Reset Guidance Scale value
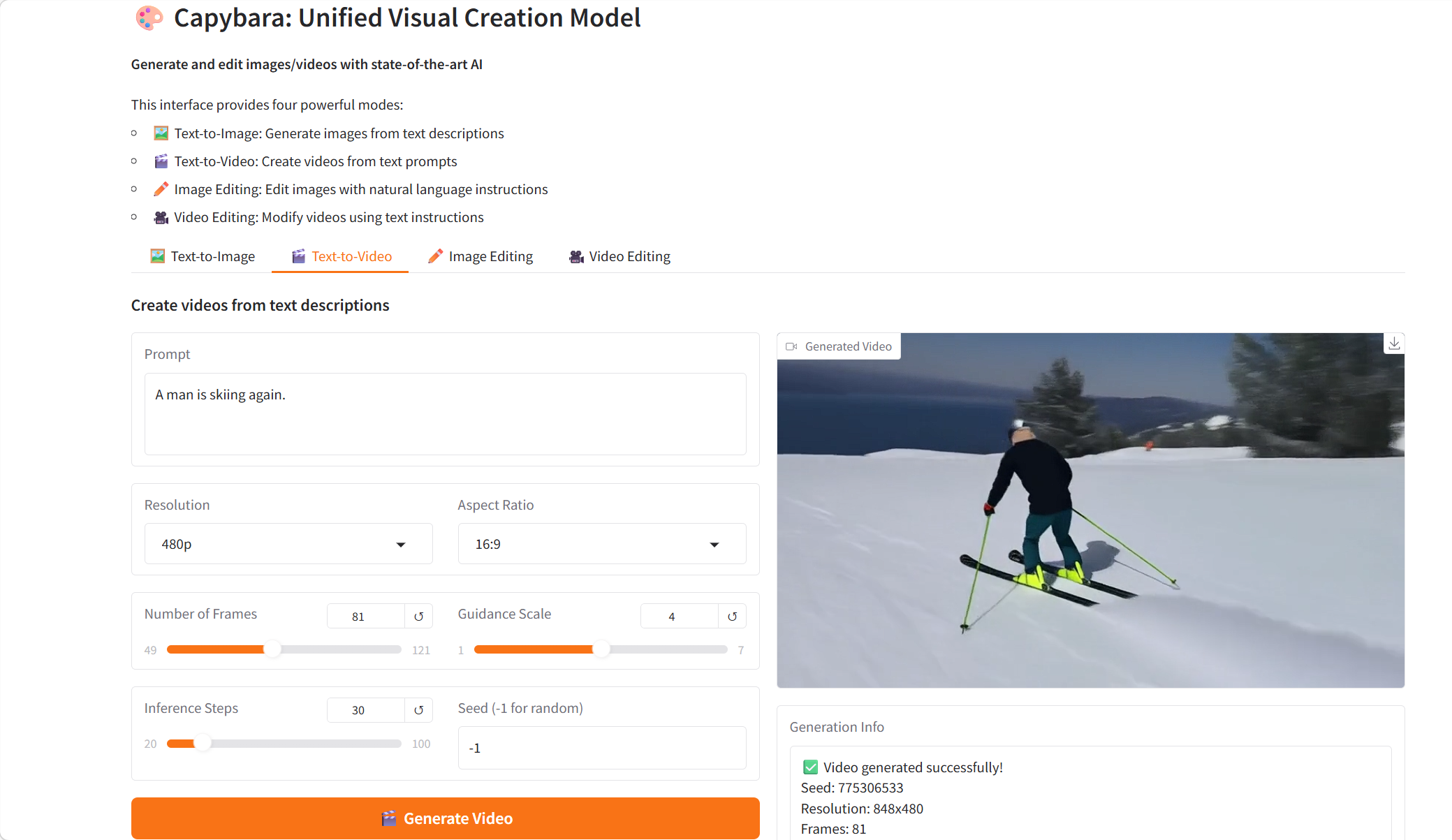 tap(732, 617)
